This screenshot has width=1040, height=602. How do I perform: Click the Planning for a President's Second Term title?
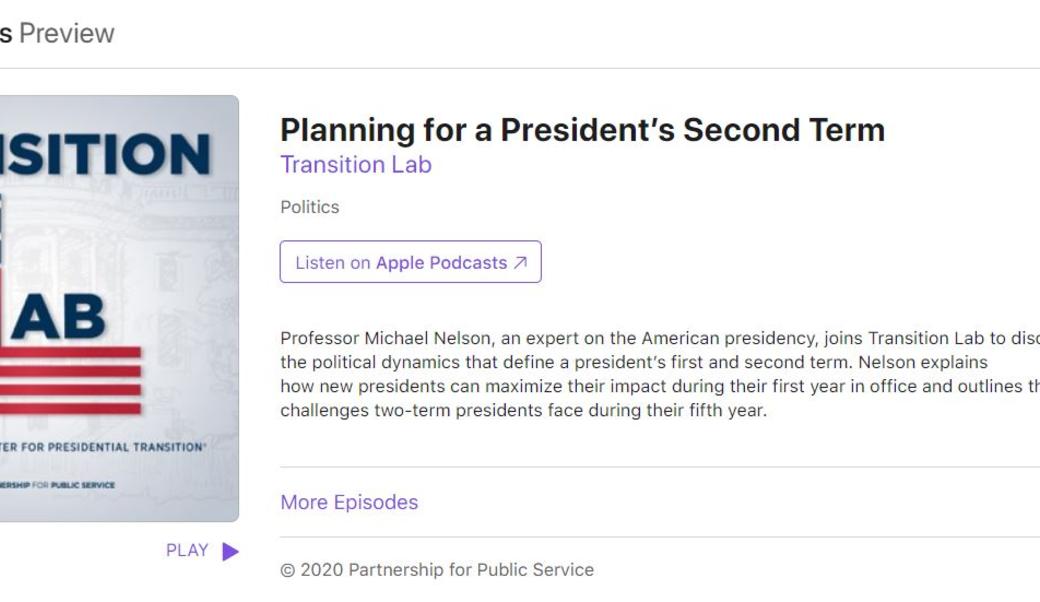(x=582, y=130)
